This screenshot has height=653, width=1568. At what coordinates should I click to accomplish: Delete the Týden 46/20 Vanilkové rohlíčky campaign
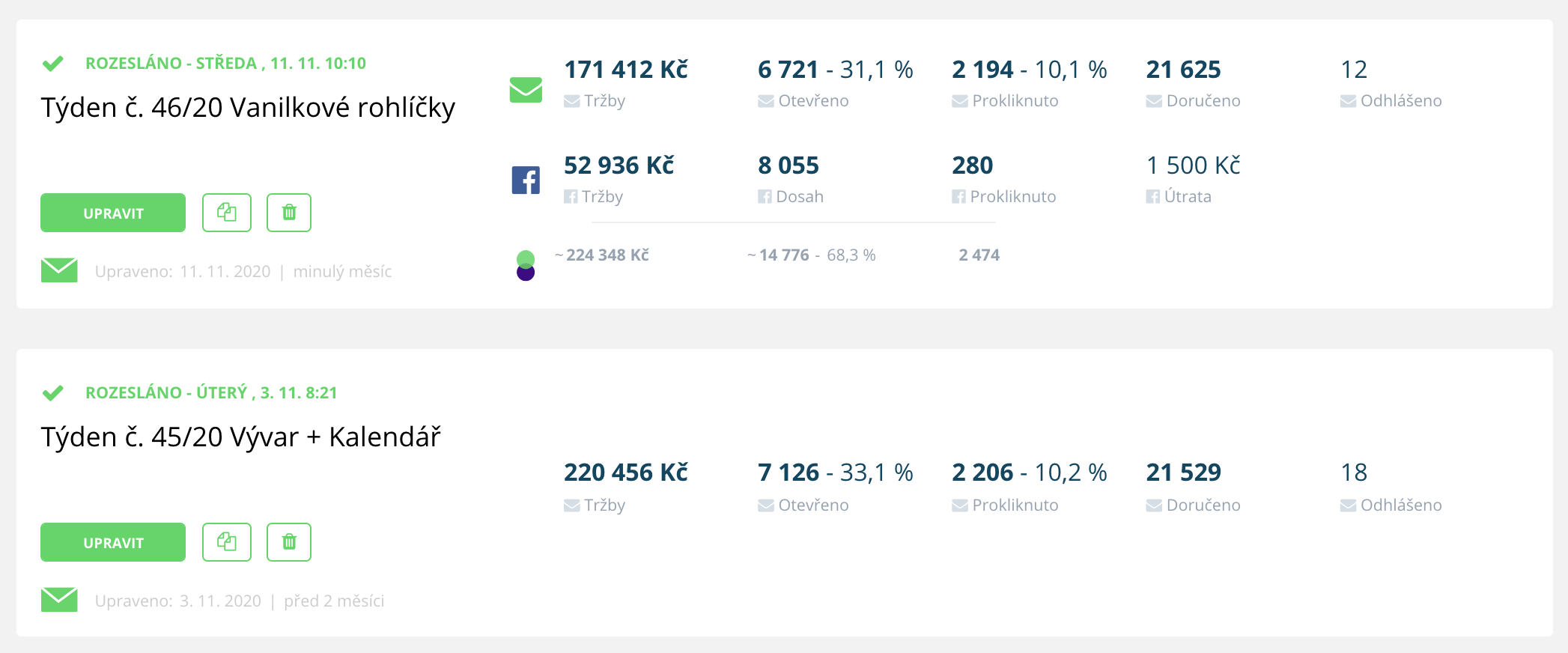pyautogui.click(x=289, y=213)
